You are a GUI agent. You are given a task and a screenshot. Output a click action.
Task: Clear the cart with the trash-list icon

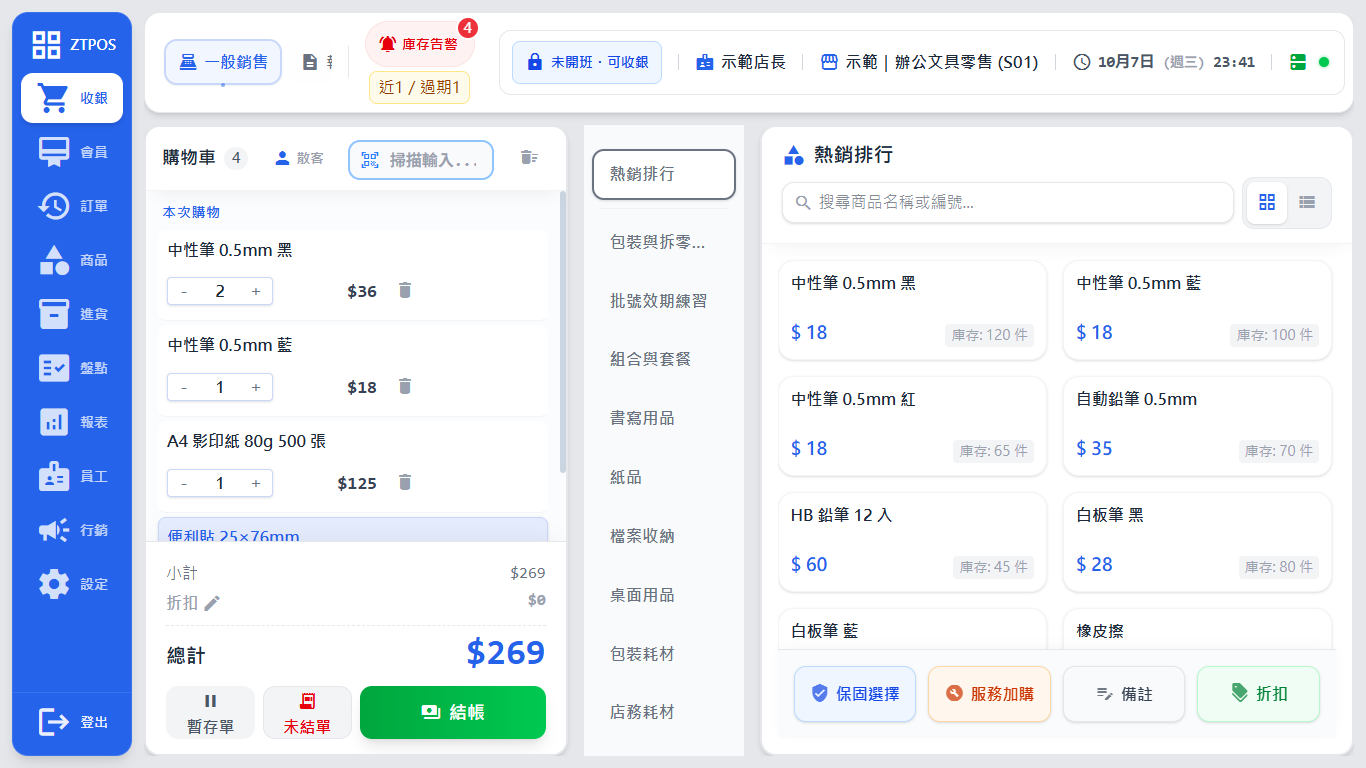tap(529, 157)
